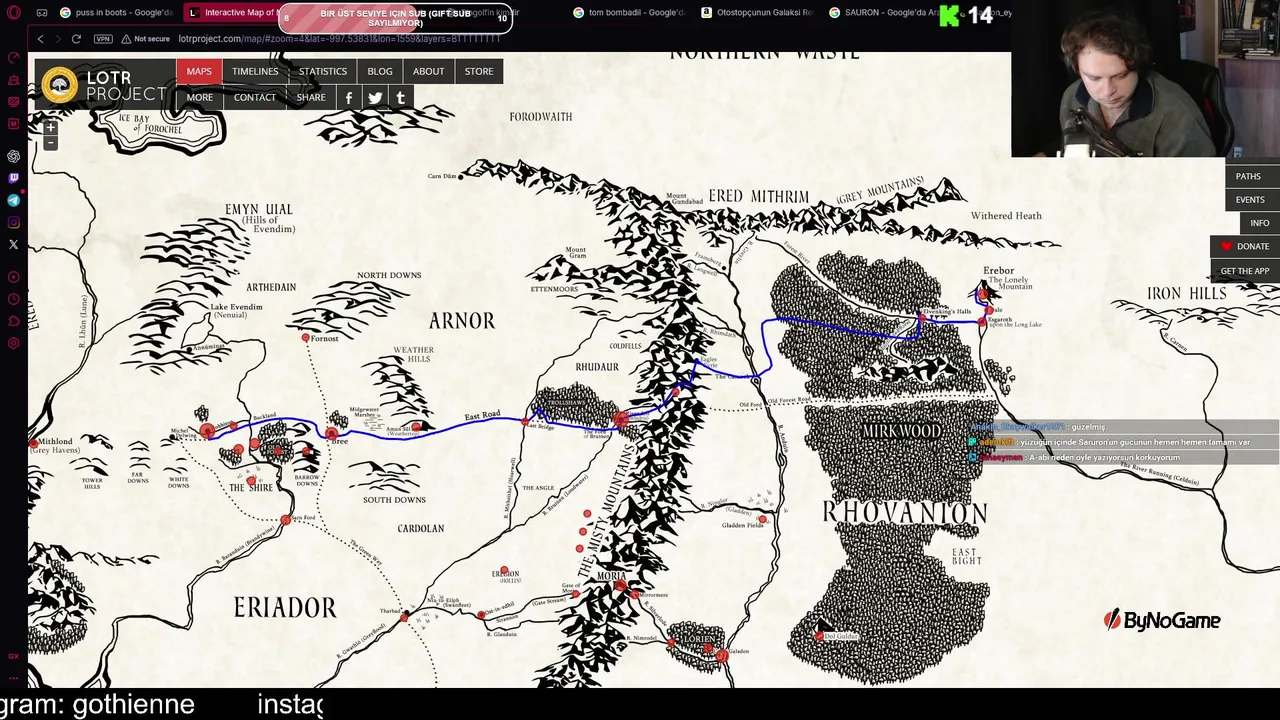This screenshot has width=1280, height=720.
Task: Open Twitch in the Opera sidebar
Action: 13,178
